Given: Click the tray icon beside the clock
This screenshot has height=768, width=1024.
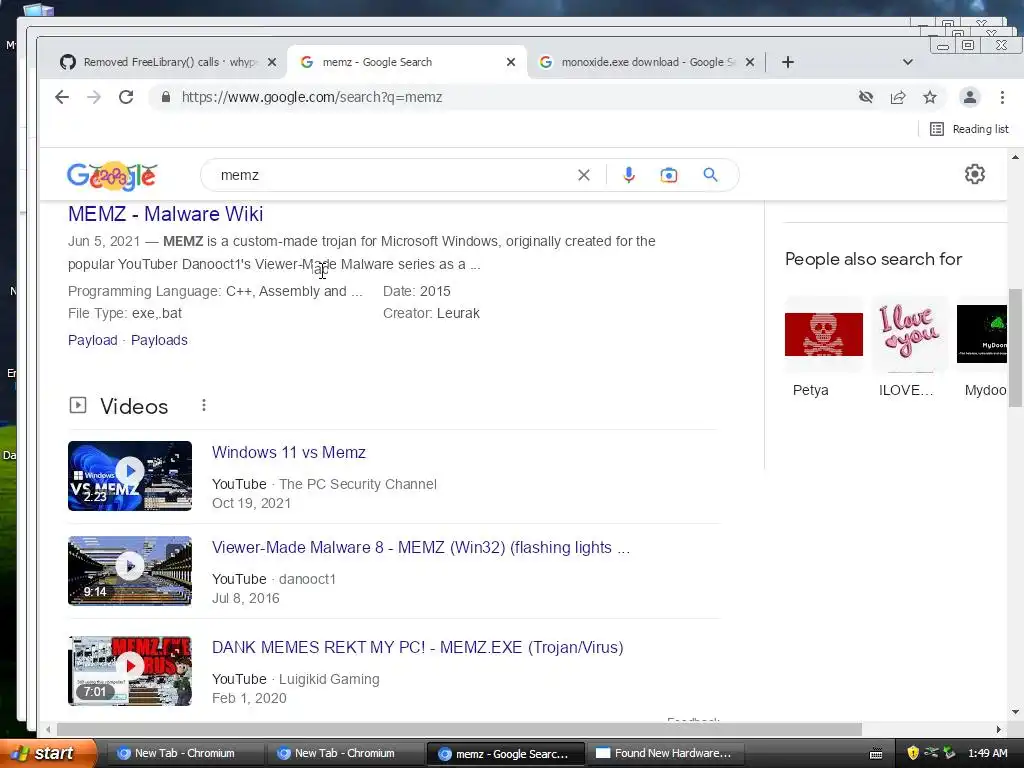Looking at the screenshot, I should (950, 753).
